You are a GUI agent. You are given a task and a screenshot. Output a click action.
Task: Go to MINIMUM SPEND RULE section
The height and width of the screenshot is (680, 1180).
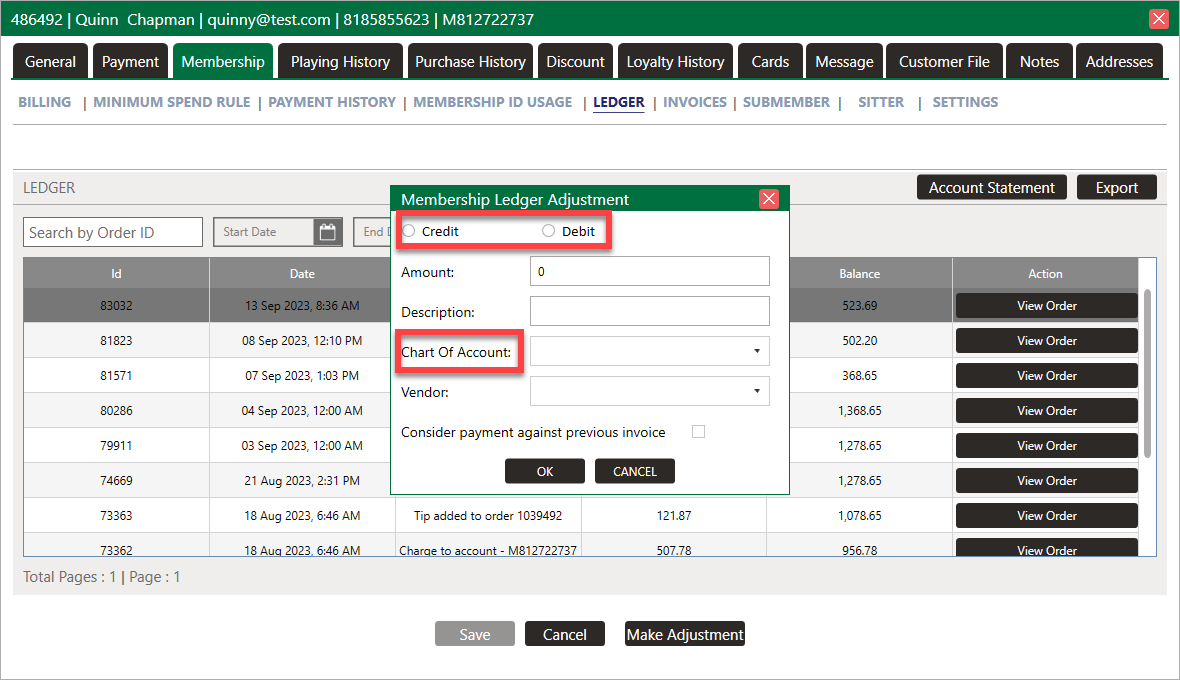(172, 102)
